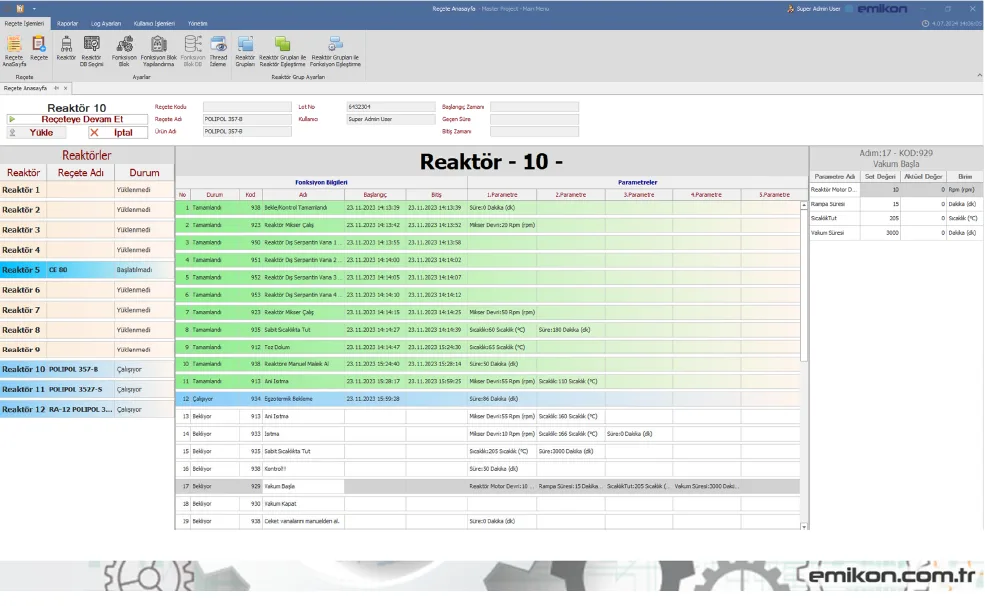Pin the Reçete Anasayfa document tab

[57, 88]
